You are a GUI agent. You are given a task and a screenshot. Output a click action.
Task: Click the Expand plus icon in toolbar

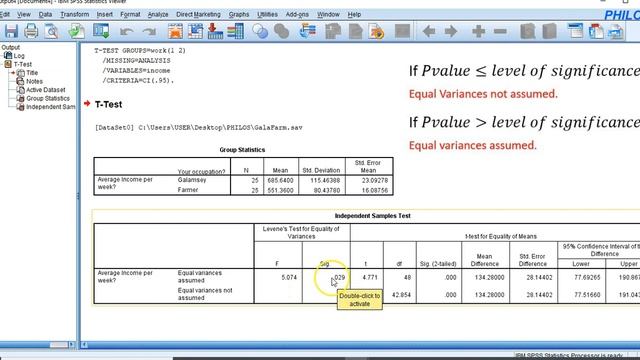point(478,31)
